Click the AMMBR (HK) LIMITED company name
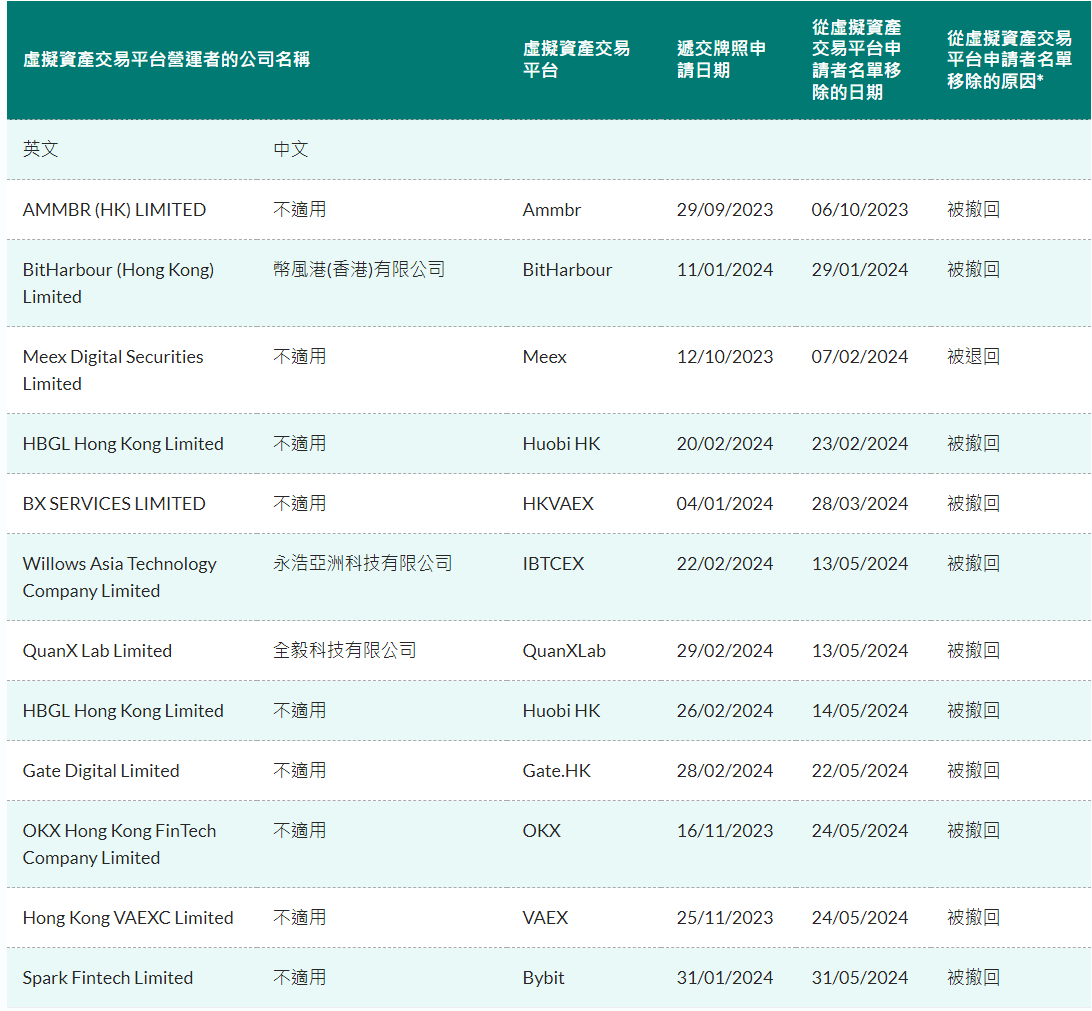1092x1011 pixels. pos(114,210)
